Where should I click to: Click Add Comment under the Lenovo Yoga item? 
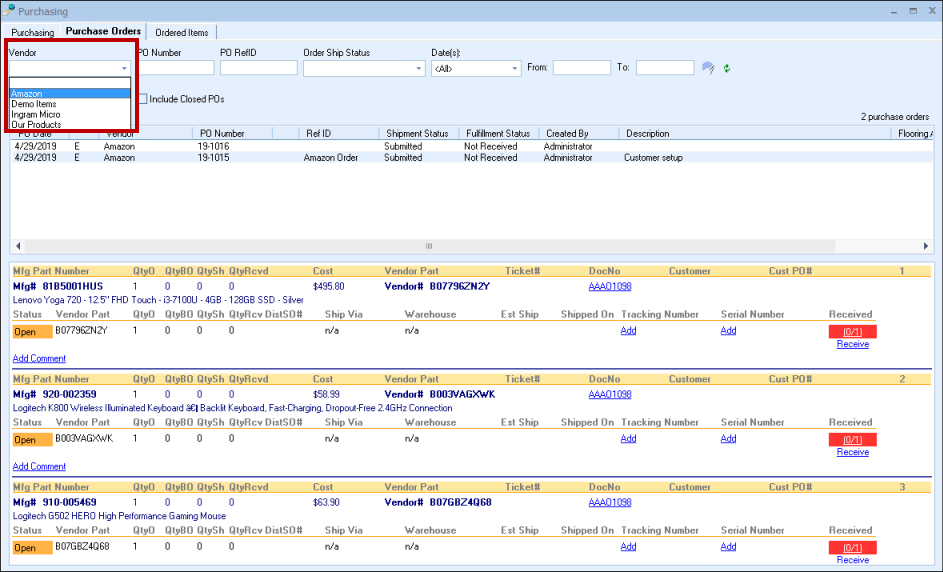point(39,358)
